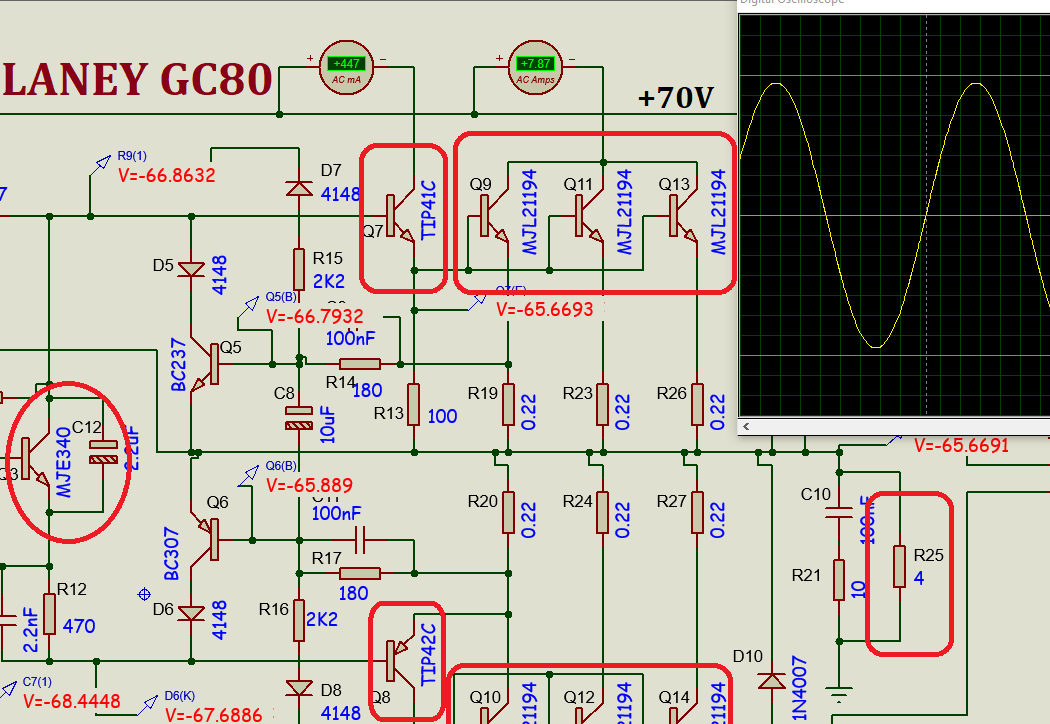This screenshot has width=1050, height=724.
Task: Select the 100nF capacitor above R17
Action: point(360,540)
